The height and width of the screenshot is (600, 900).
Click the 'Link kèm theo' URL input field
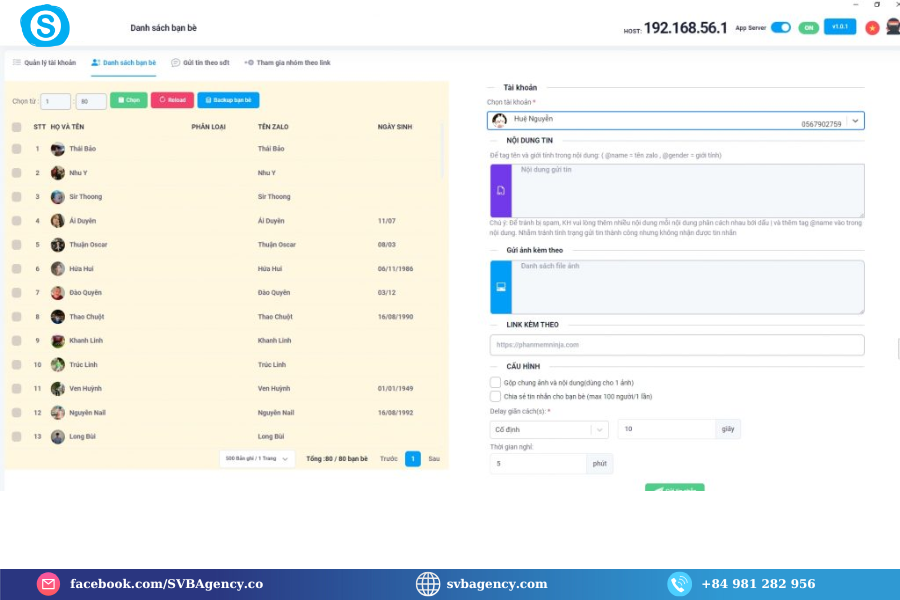[x=676, y=345]
